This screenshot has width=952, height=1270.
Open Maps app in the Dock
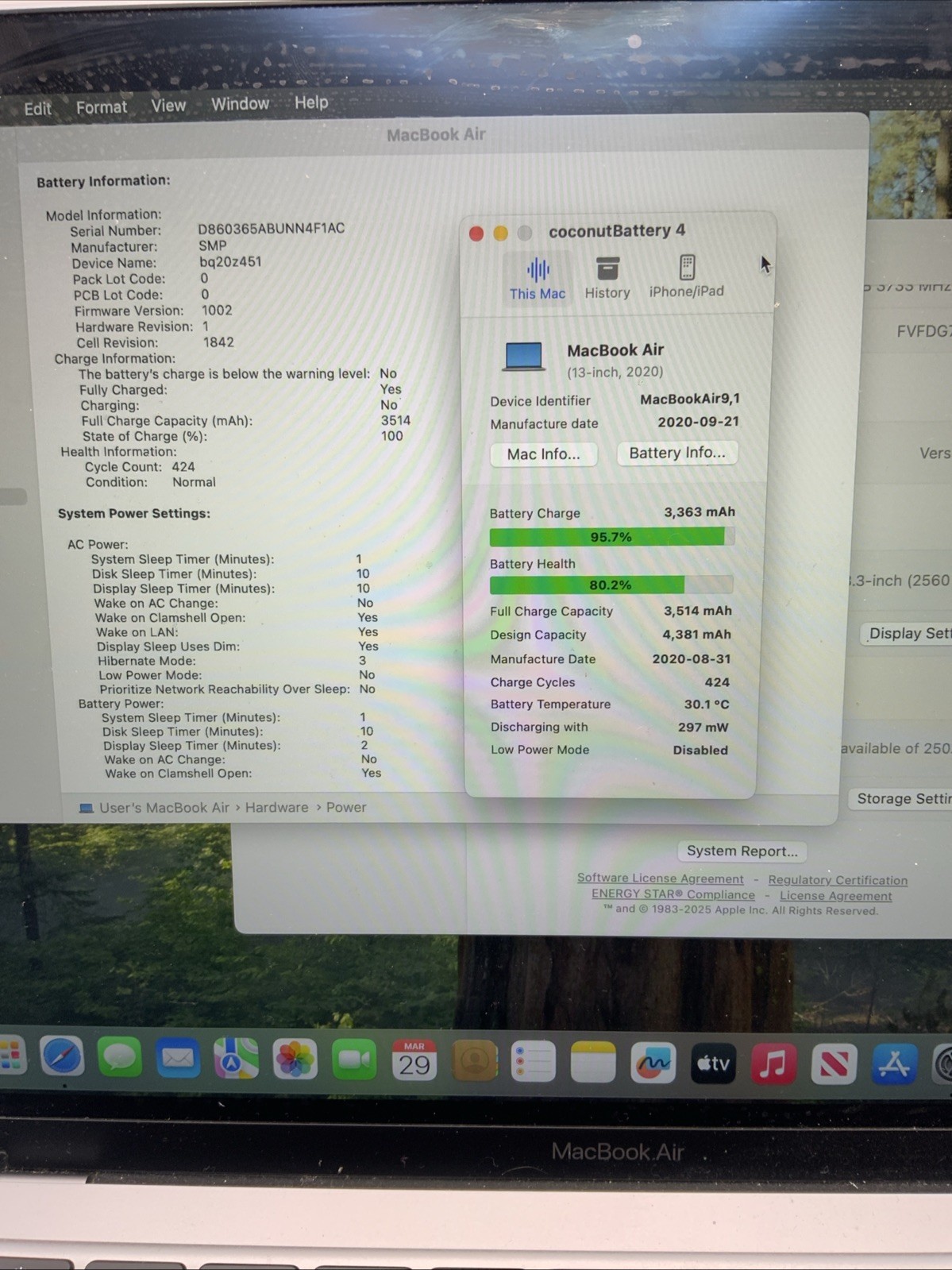[x=236, y=1059]
